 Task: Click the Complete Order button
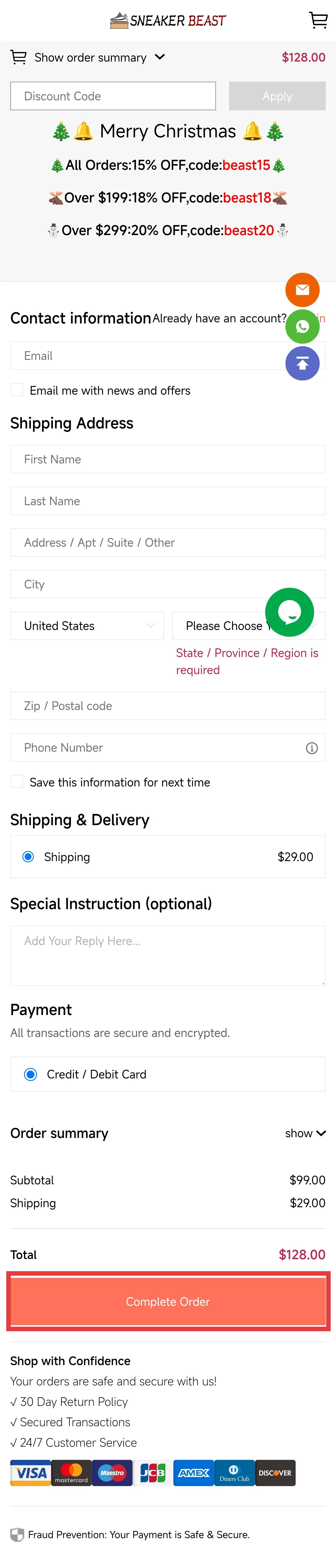click(x=168, y=1301)
